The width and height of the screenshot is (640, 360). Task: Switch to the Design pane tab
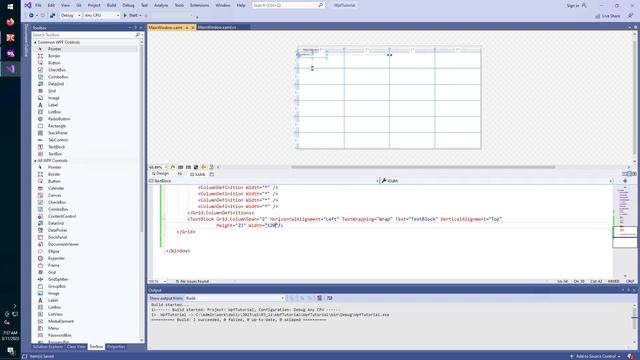(160, 174)
